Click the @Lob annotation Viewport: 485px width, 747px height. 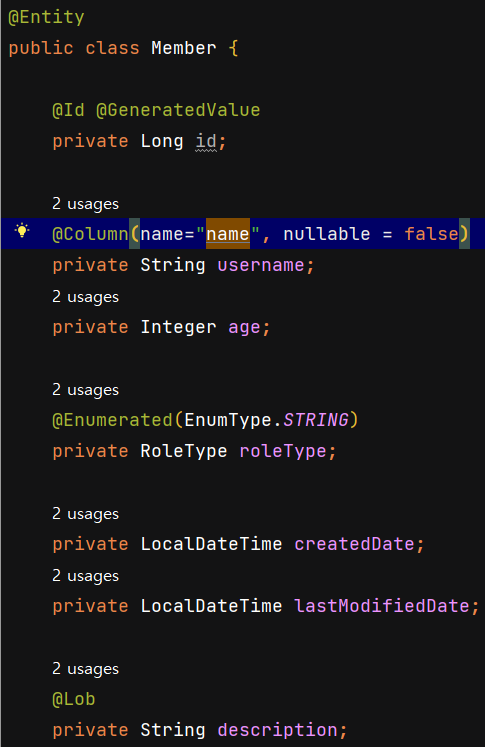74,699
